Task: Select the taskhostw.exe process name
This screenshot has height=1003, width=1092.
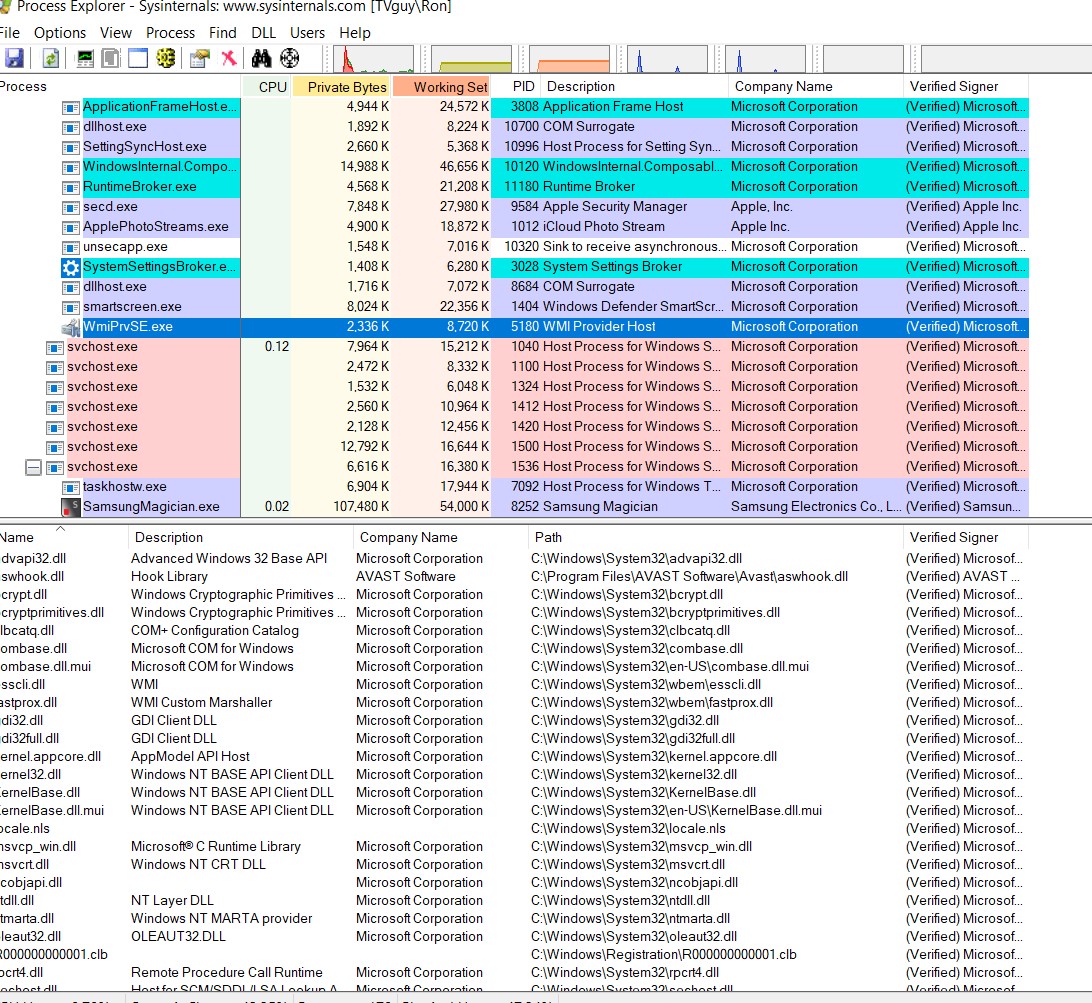Action: coord(125,487)
